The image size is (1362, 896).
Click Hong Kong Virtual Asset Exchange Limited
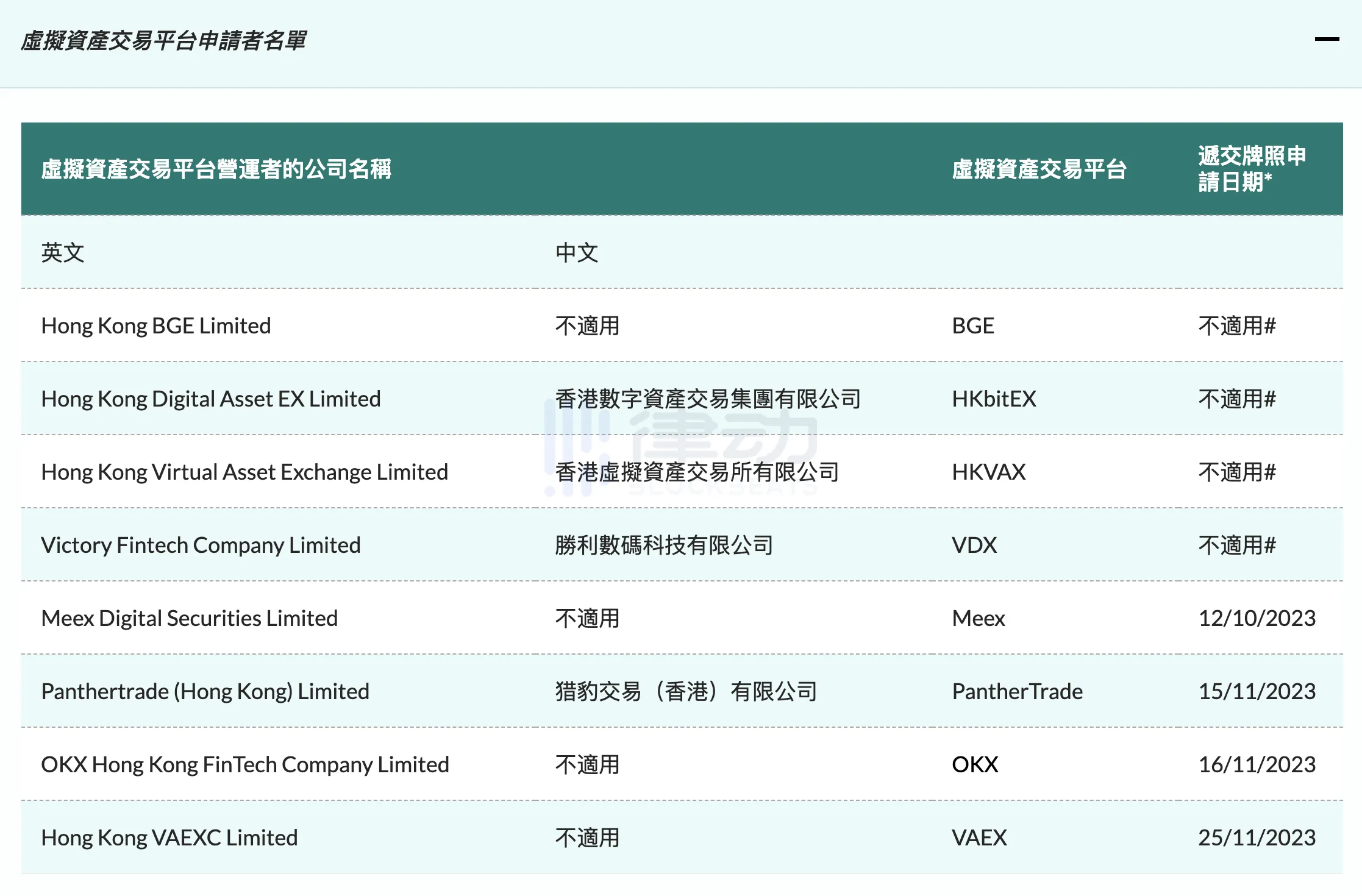pos(244,472)
